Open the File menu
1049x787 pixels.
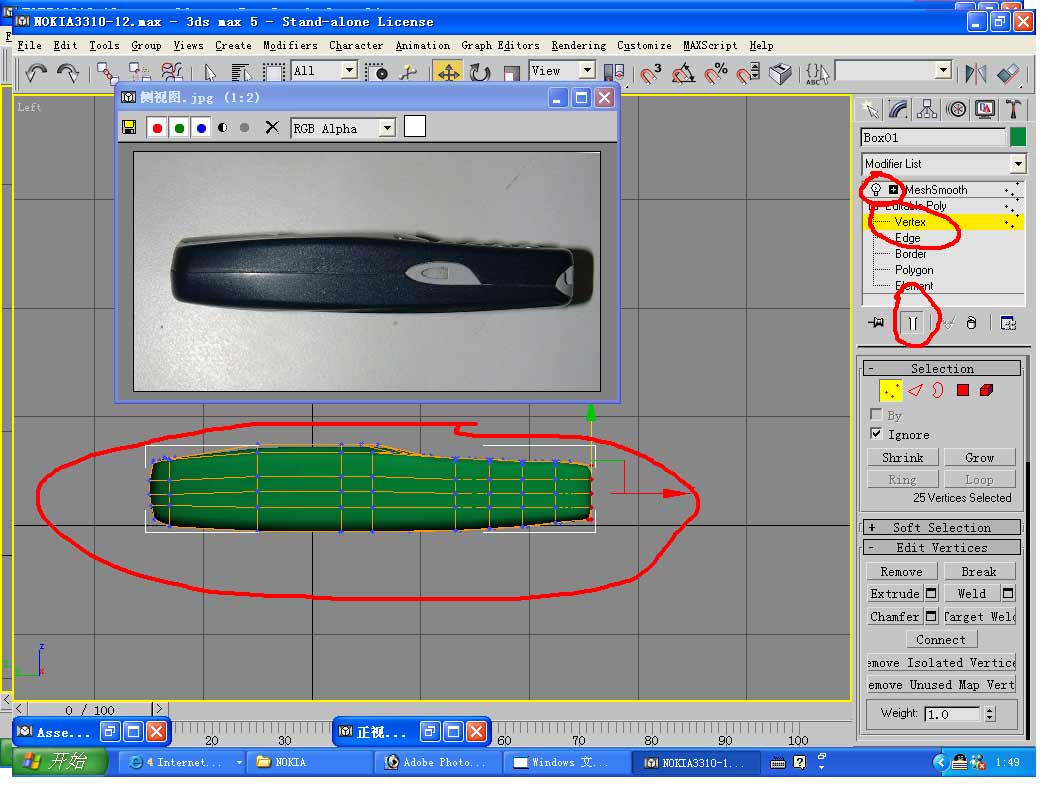pos(29,46)
